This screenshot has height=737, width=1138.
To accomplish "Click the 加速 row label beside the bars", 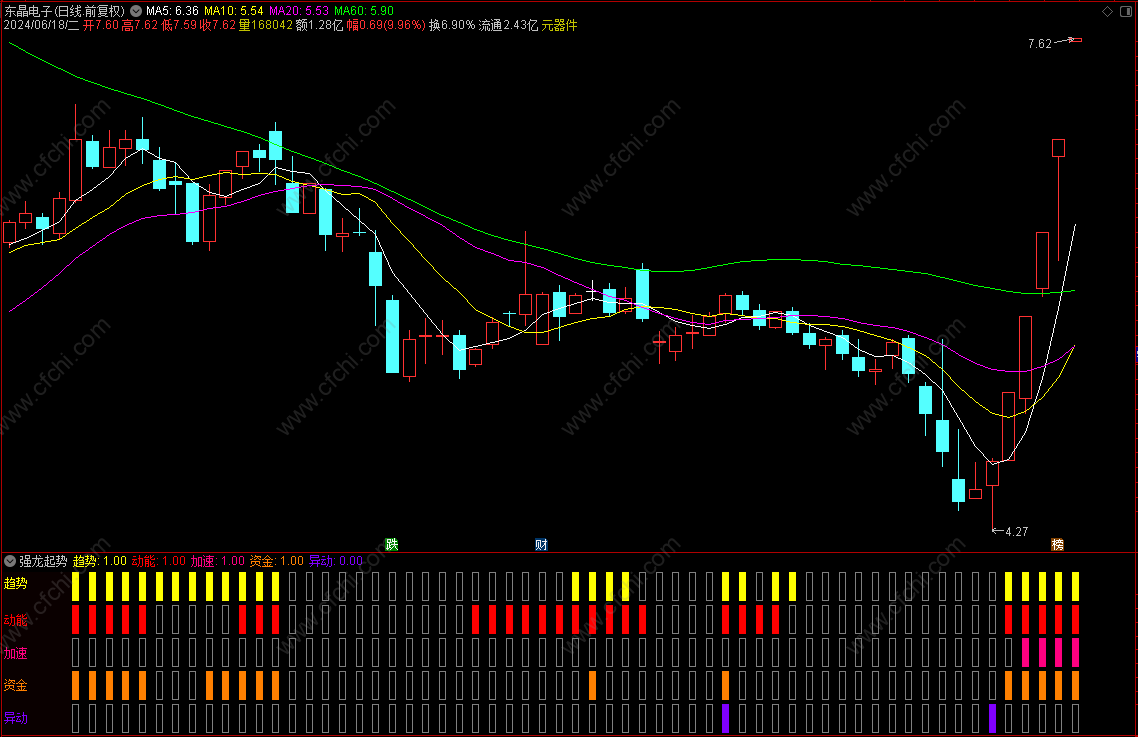I will pos(15,653).
